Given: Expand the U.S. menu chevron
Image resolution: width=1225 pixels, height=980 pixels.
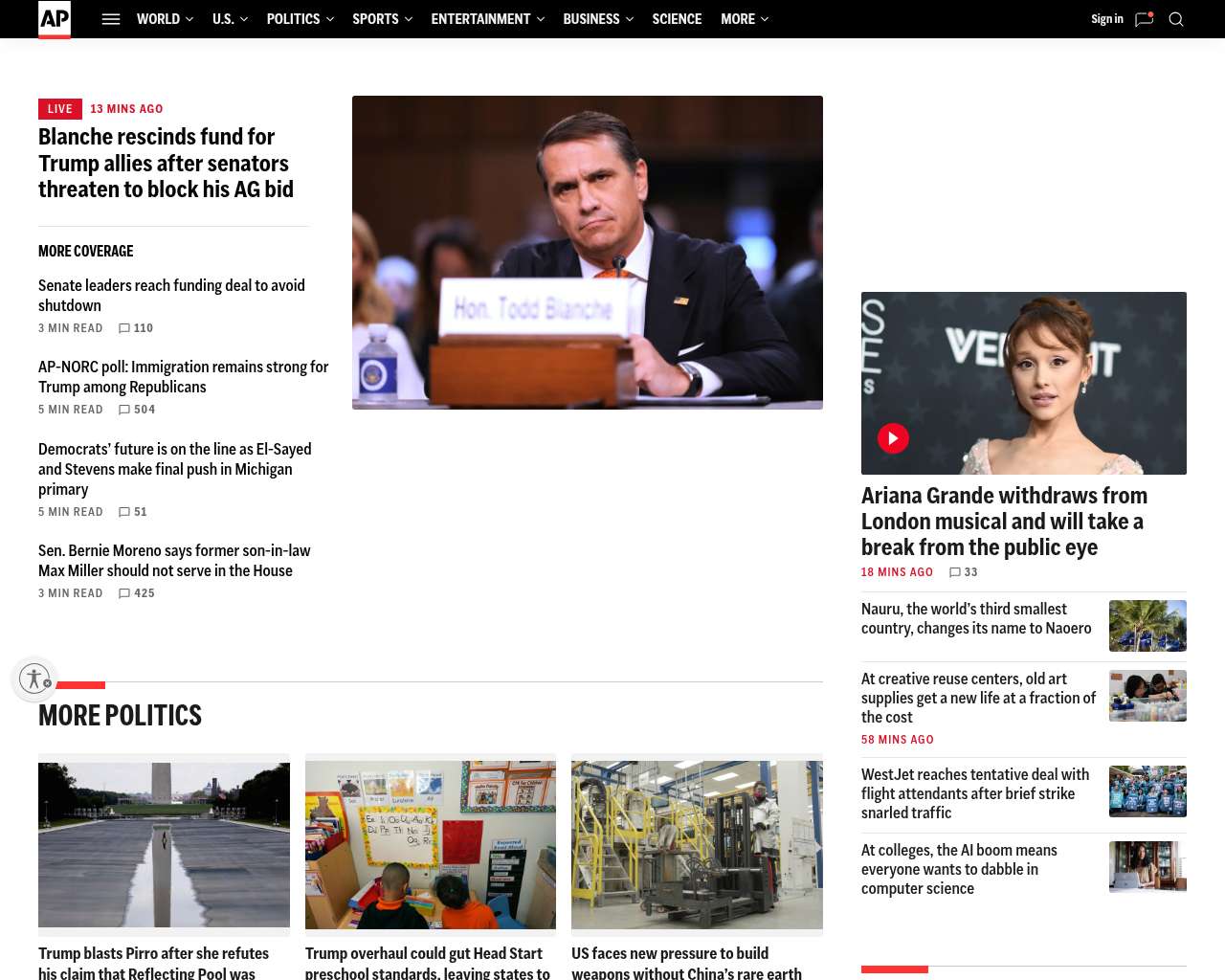Looking at the screenshot, I should tap(243, 19).
